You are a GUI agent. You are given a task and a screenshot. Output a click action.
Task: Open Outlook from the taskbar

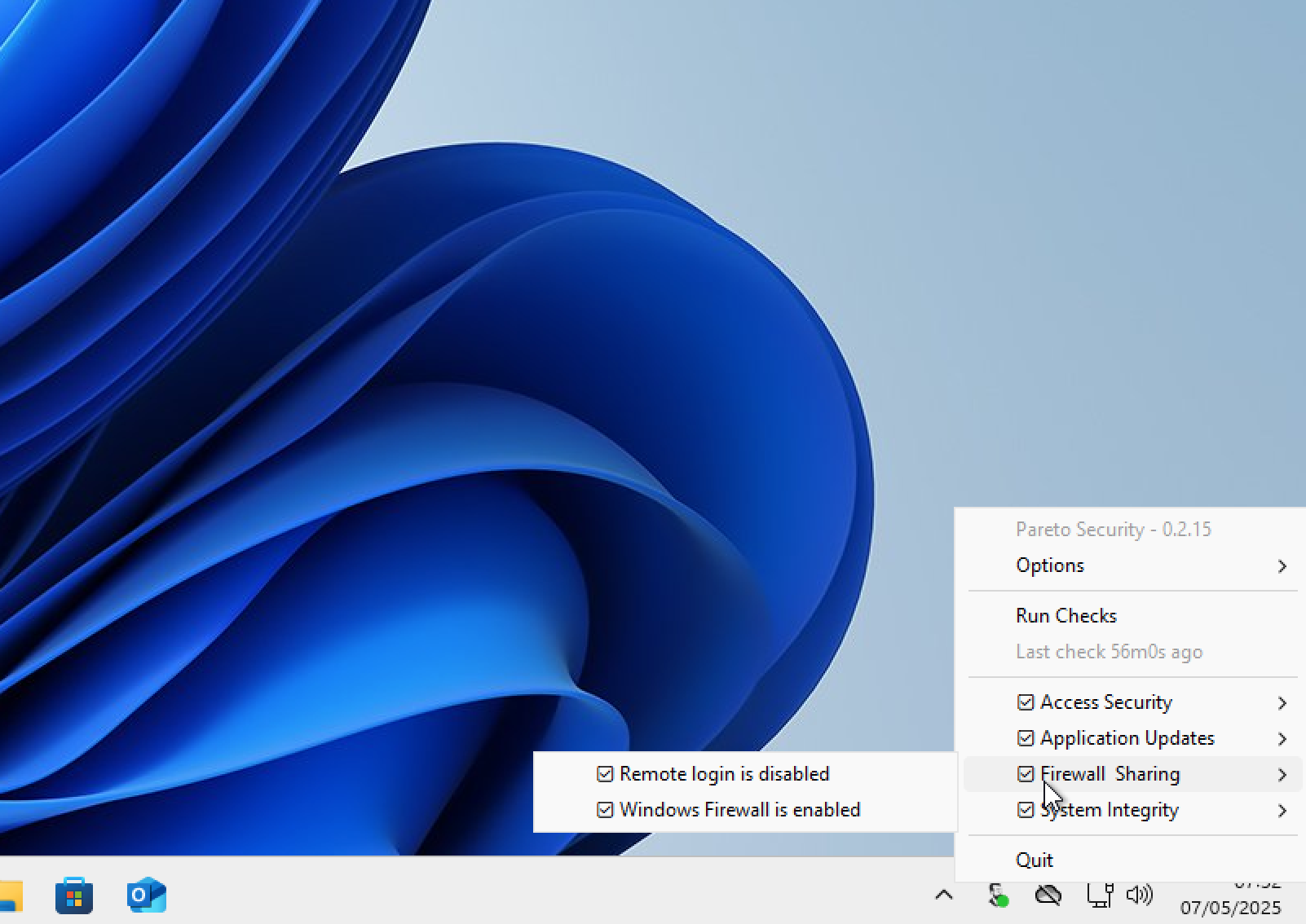point(147,896)
